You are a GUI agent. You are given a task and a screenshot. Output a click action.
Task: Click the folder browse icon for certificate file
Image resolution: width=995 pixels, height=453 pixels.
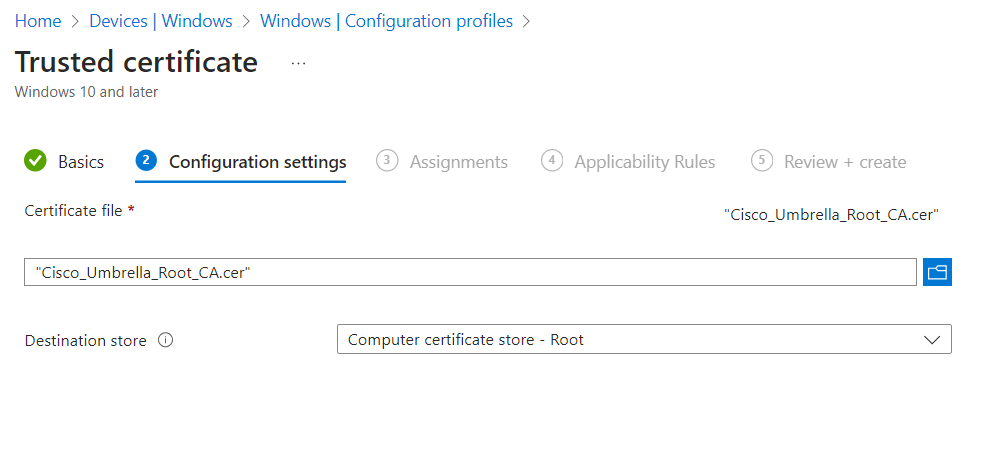coord(937,272)
